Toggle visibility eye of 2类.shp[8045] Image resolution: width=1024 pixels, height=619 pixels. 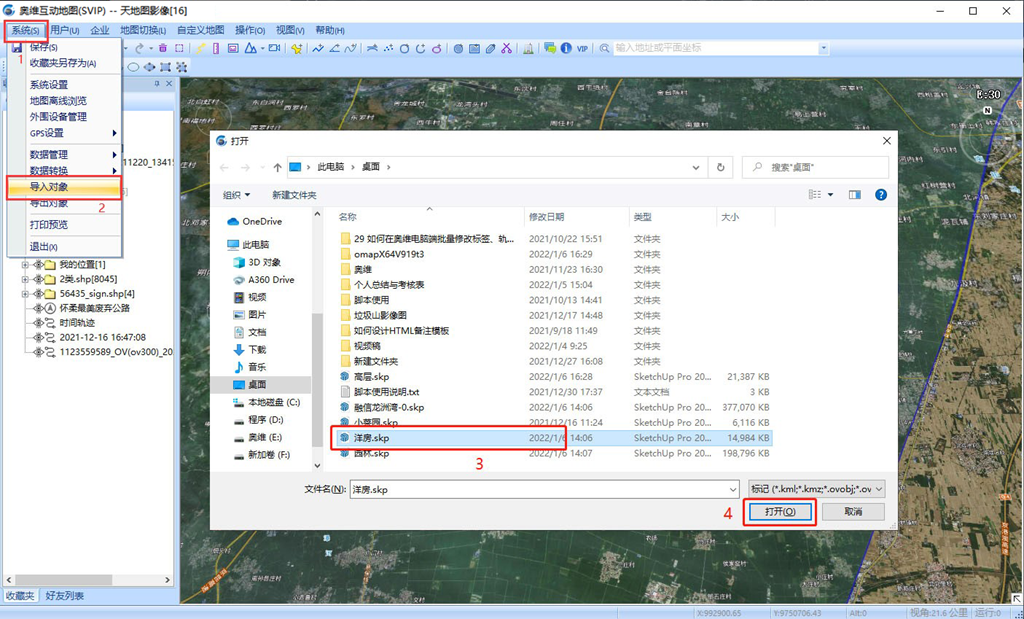[x=38, y=279]
